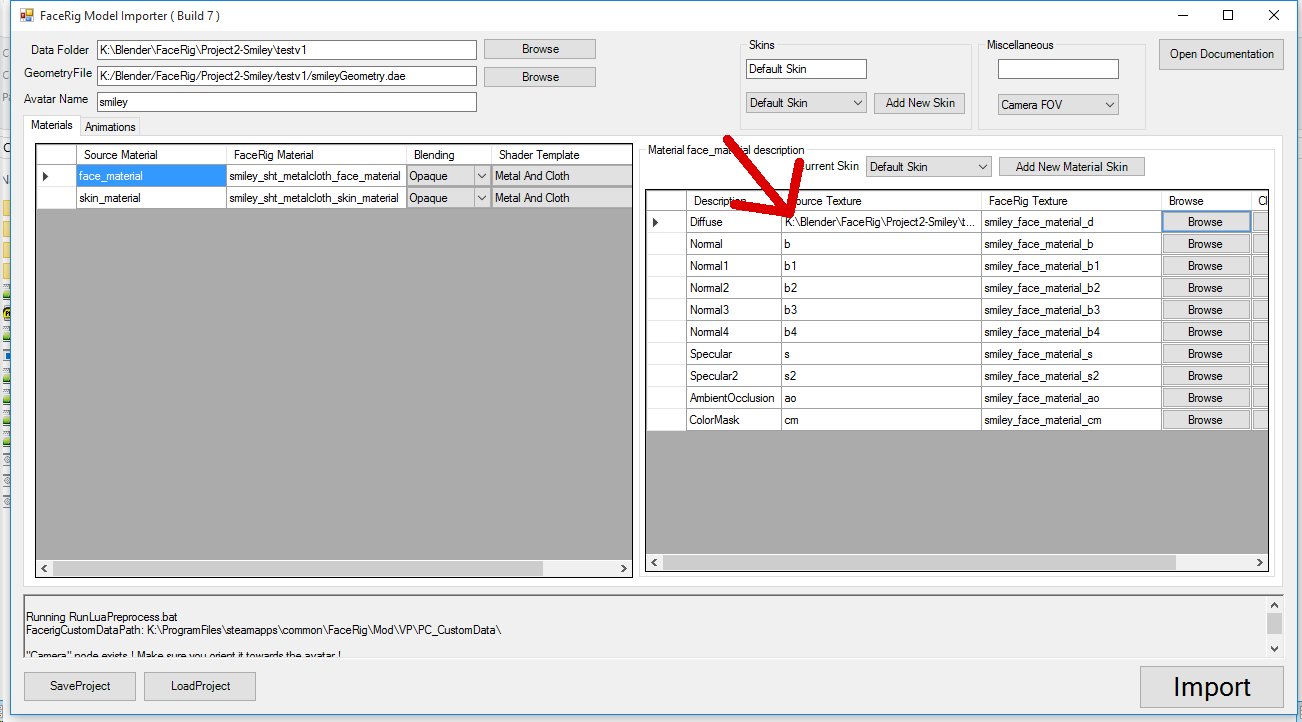Save the project with SaveProject
The height and width of the screenshot is (722, 1302).
click(x=80, y=686)
